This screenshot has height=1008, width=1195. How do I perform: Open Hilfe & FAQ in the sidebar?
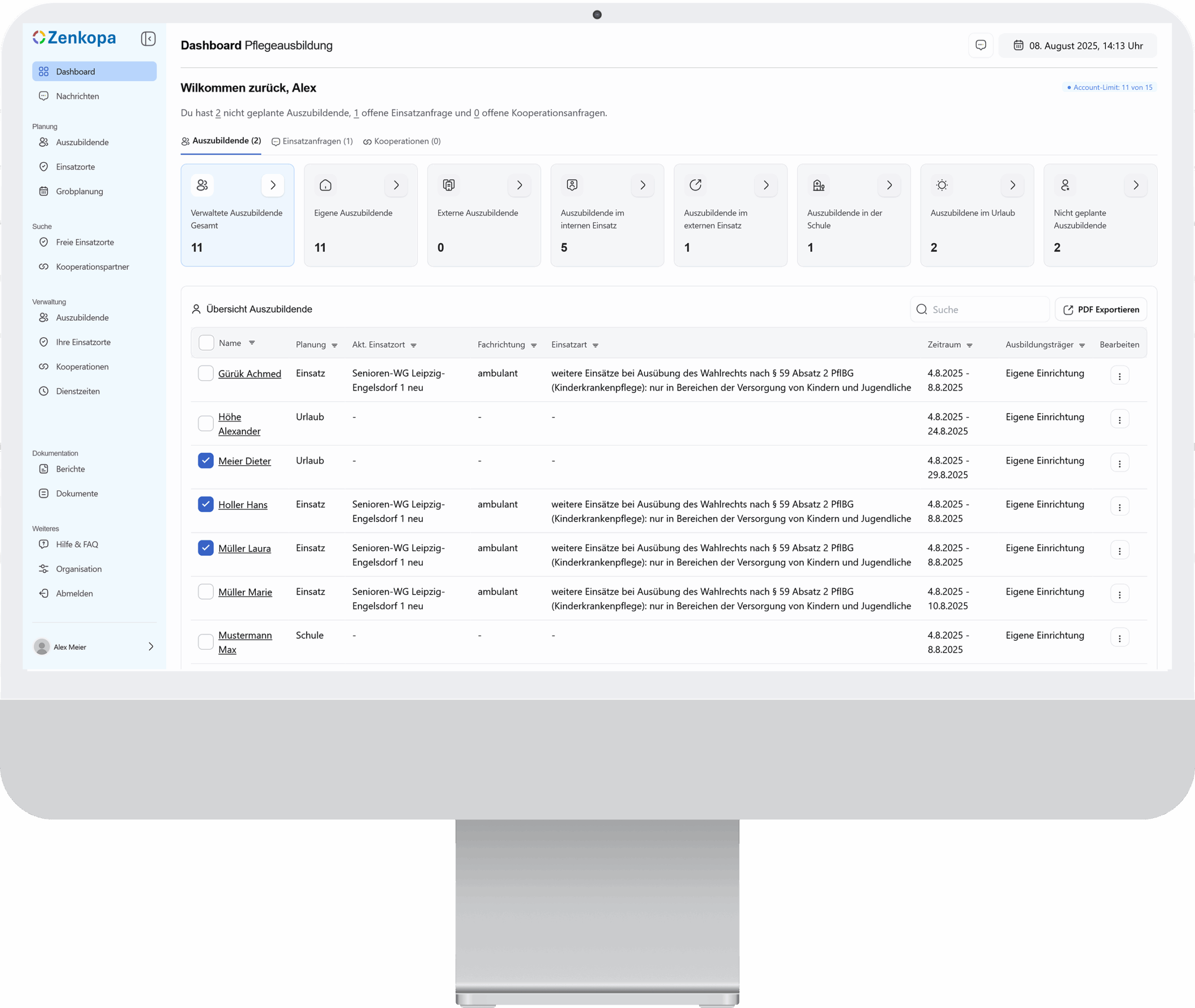[77, 545]
